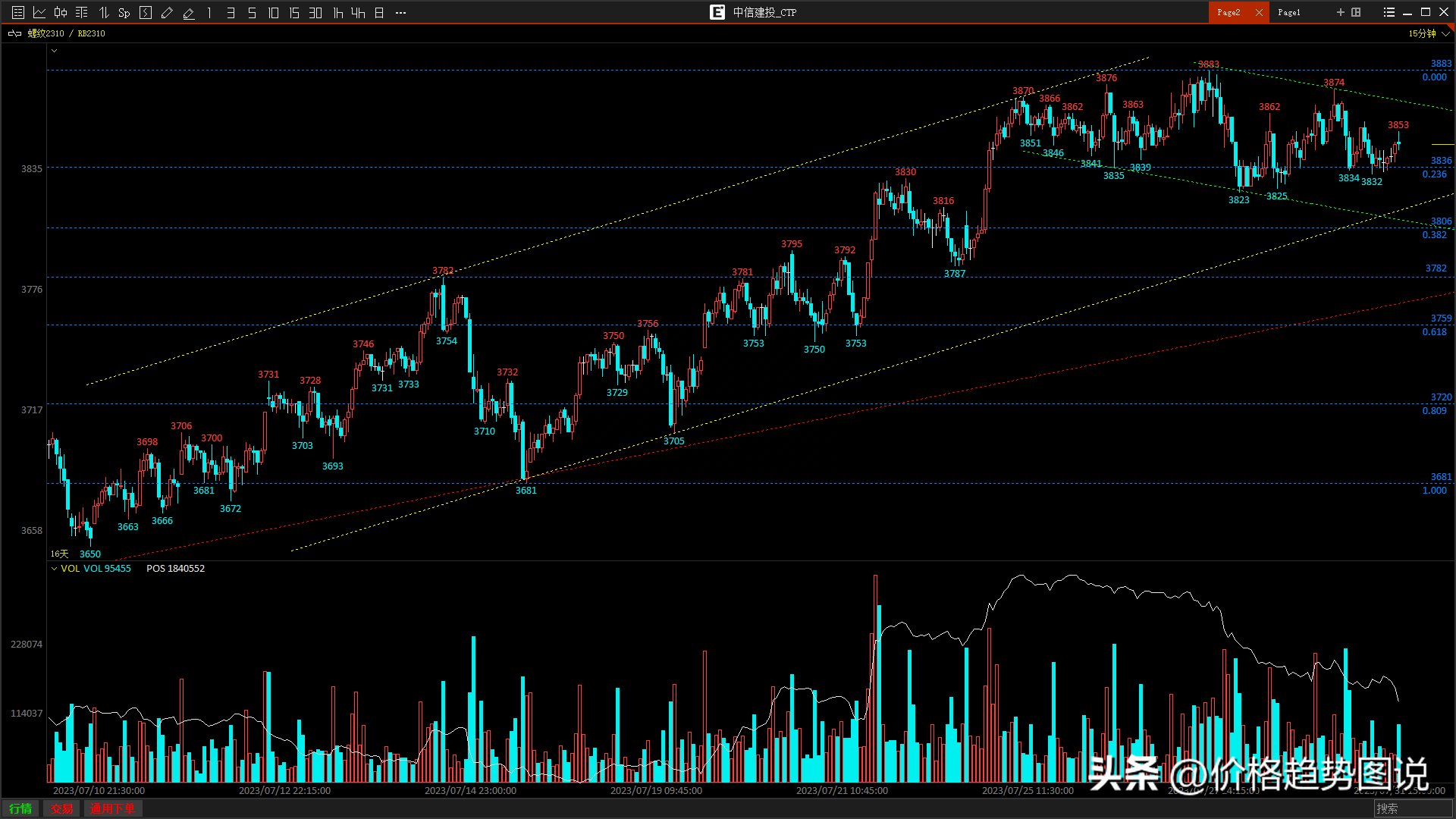Select the candlestick chart icon
Screen dimensions: 1456x819
(61, 12)
